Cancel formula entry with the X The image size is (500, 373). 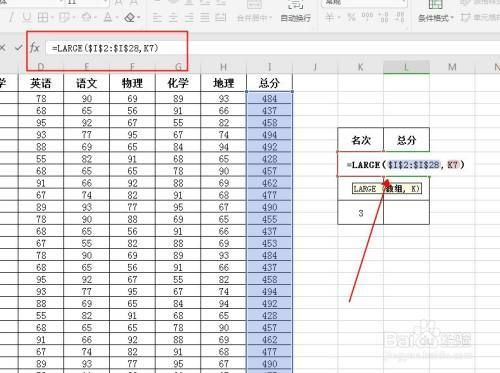3,48
